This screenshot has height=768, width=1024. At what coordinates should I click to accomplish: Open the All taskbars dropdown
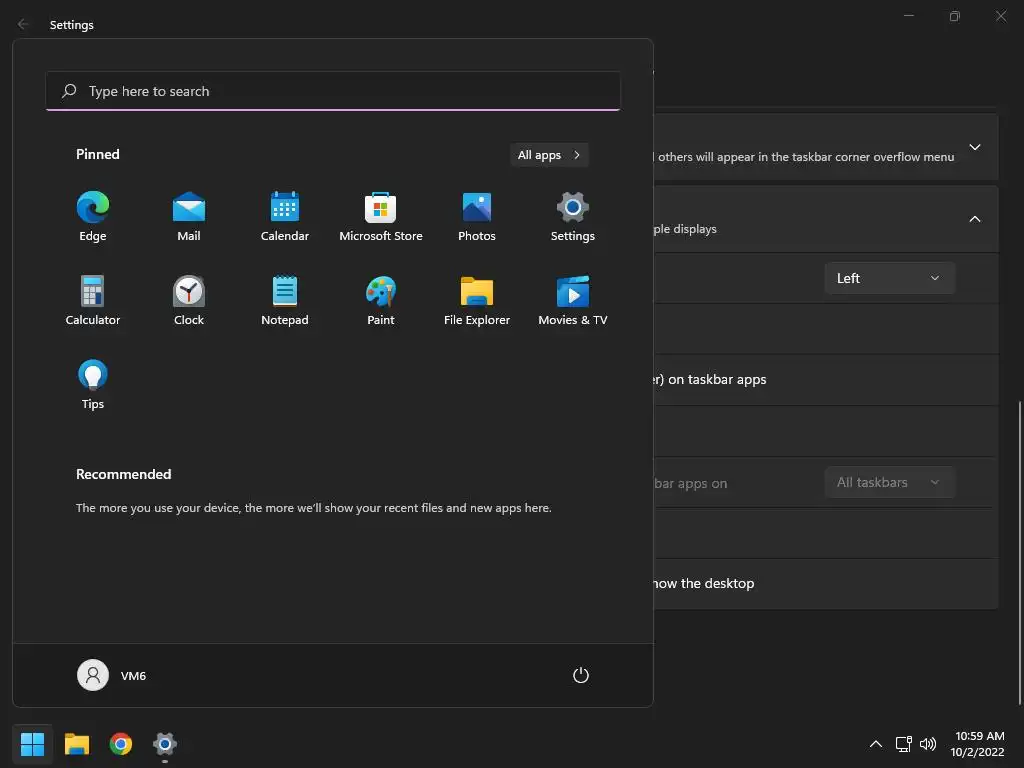pyautogui.click(x=889, y=483)
